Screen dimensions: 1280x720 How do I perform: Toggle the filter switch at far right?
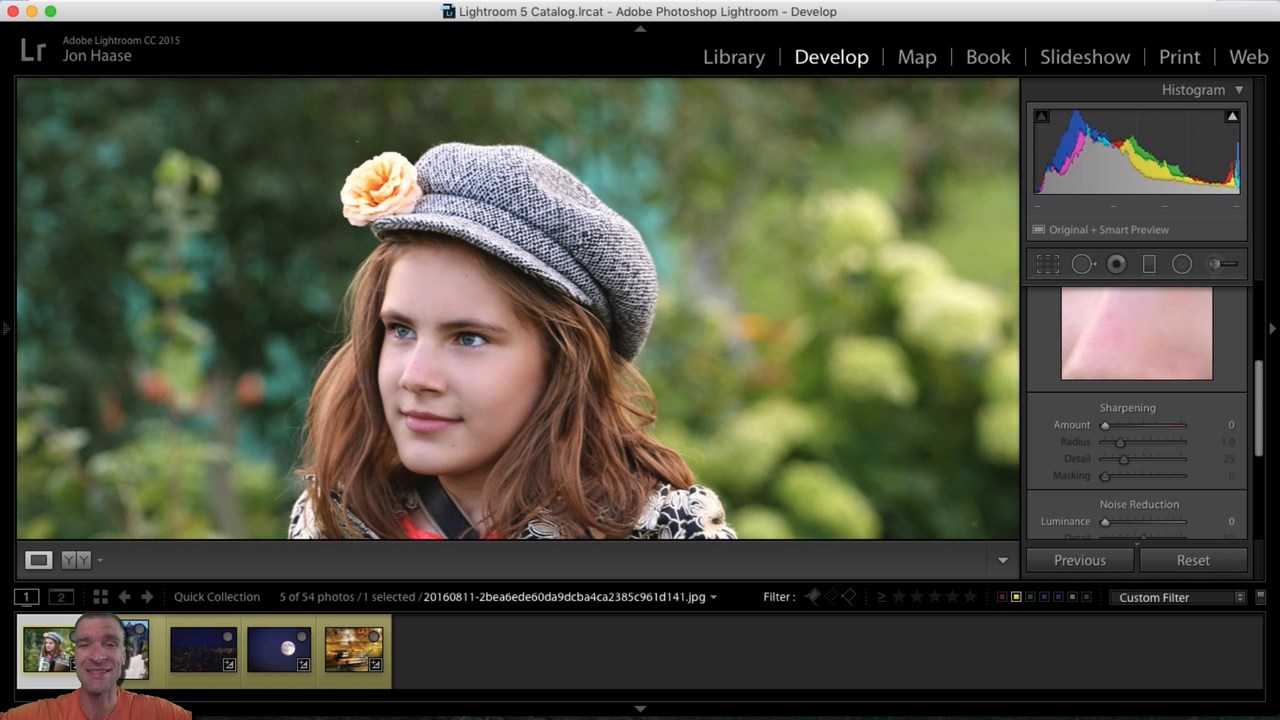pos(1260,597)
